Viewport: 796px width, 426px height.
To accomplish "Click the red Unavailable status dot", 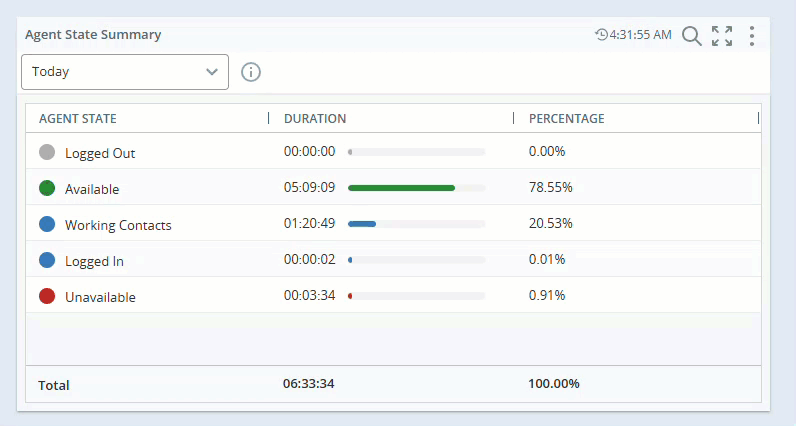I will point(47,296).
